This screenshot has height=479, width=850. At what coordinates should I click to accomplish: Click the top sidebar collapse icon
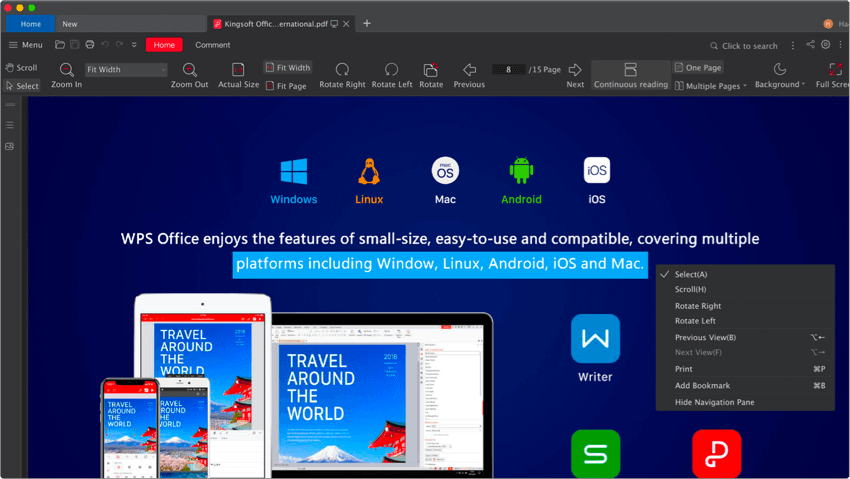point(10,105)
